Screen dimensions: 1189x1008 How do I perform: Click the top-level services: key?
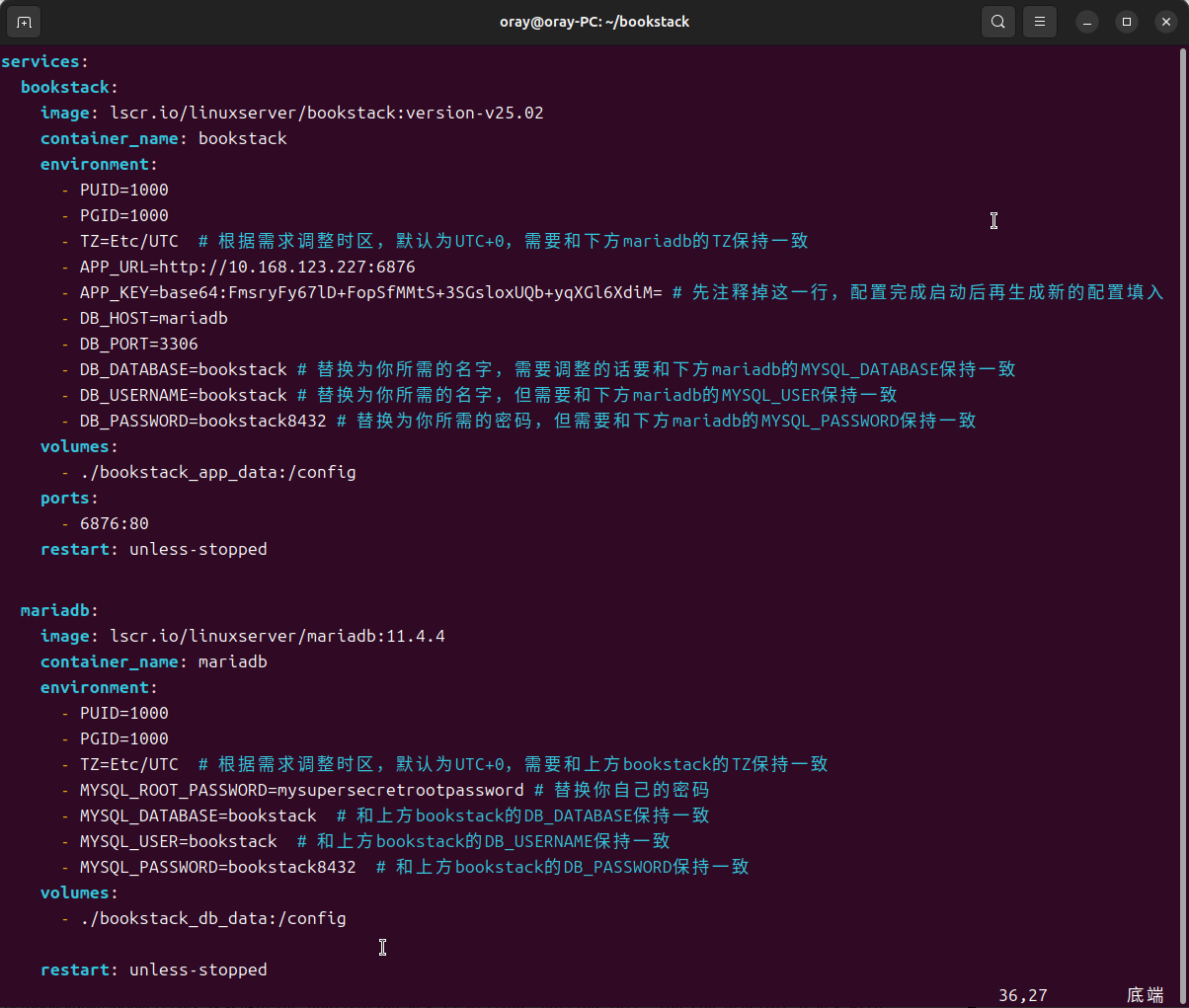(x=43, y=61)
